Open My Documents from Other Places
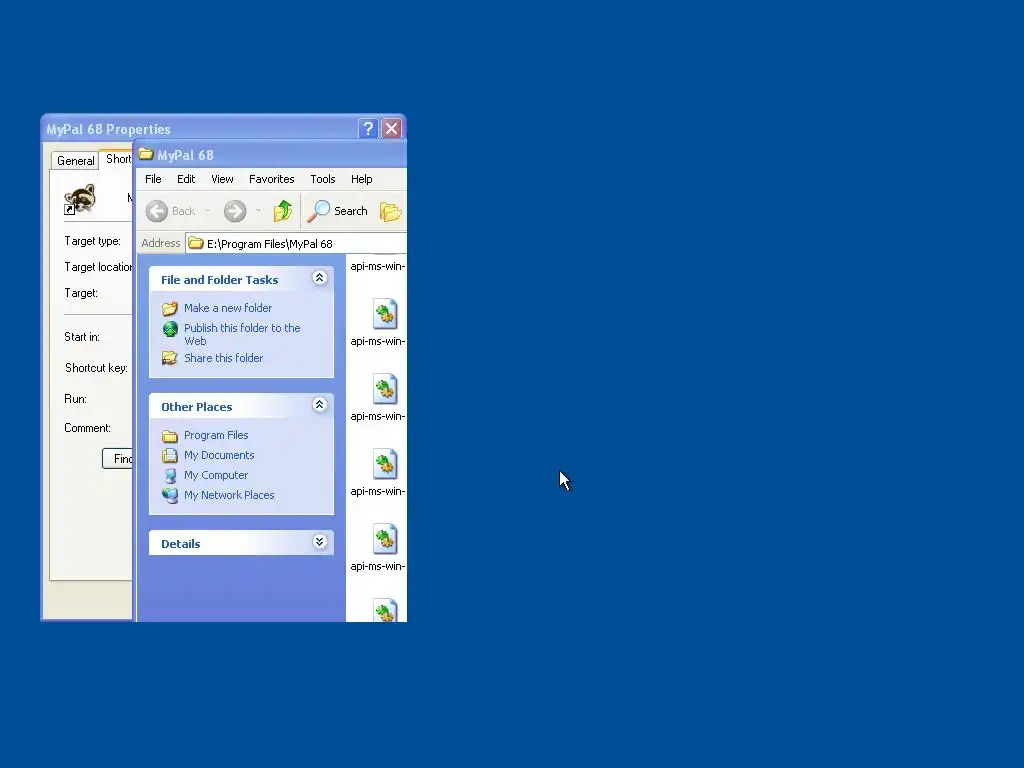The height and width of the screenshot is (768, 1024). click(219, 455)
